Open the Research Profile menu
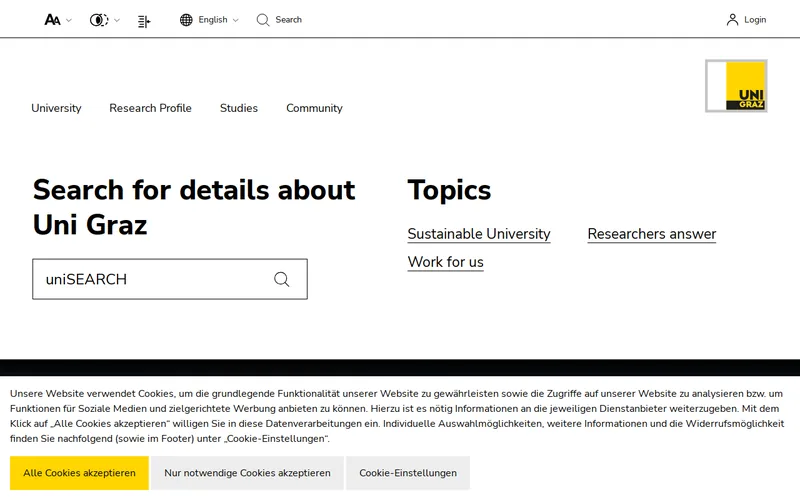800x500 pixels. (x=151, y=108)
